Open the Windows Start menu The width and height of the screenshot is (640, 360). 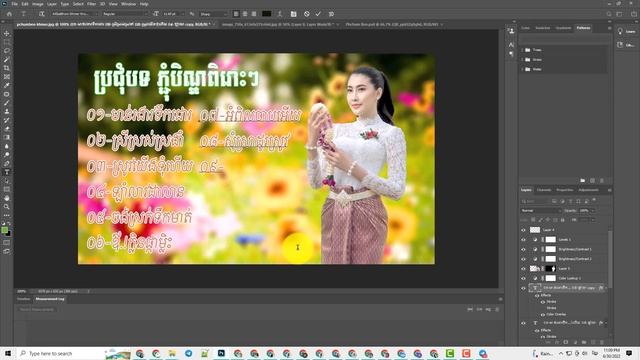click(8, 353)
